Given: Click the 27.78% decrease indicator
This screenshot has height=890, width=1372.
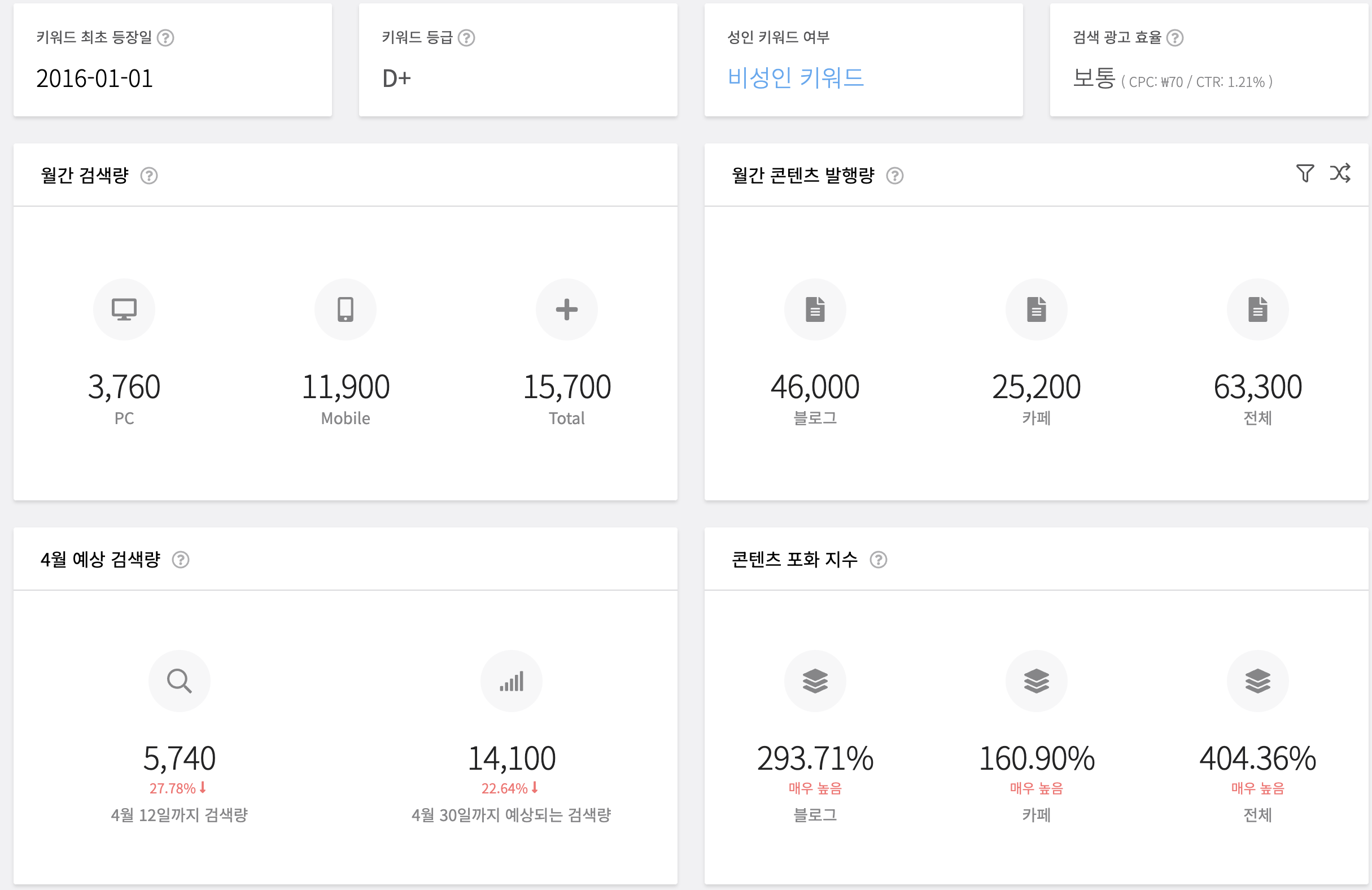Looking at the screenshot, I should point(180,787).
